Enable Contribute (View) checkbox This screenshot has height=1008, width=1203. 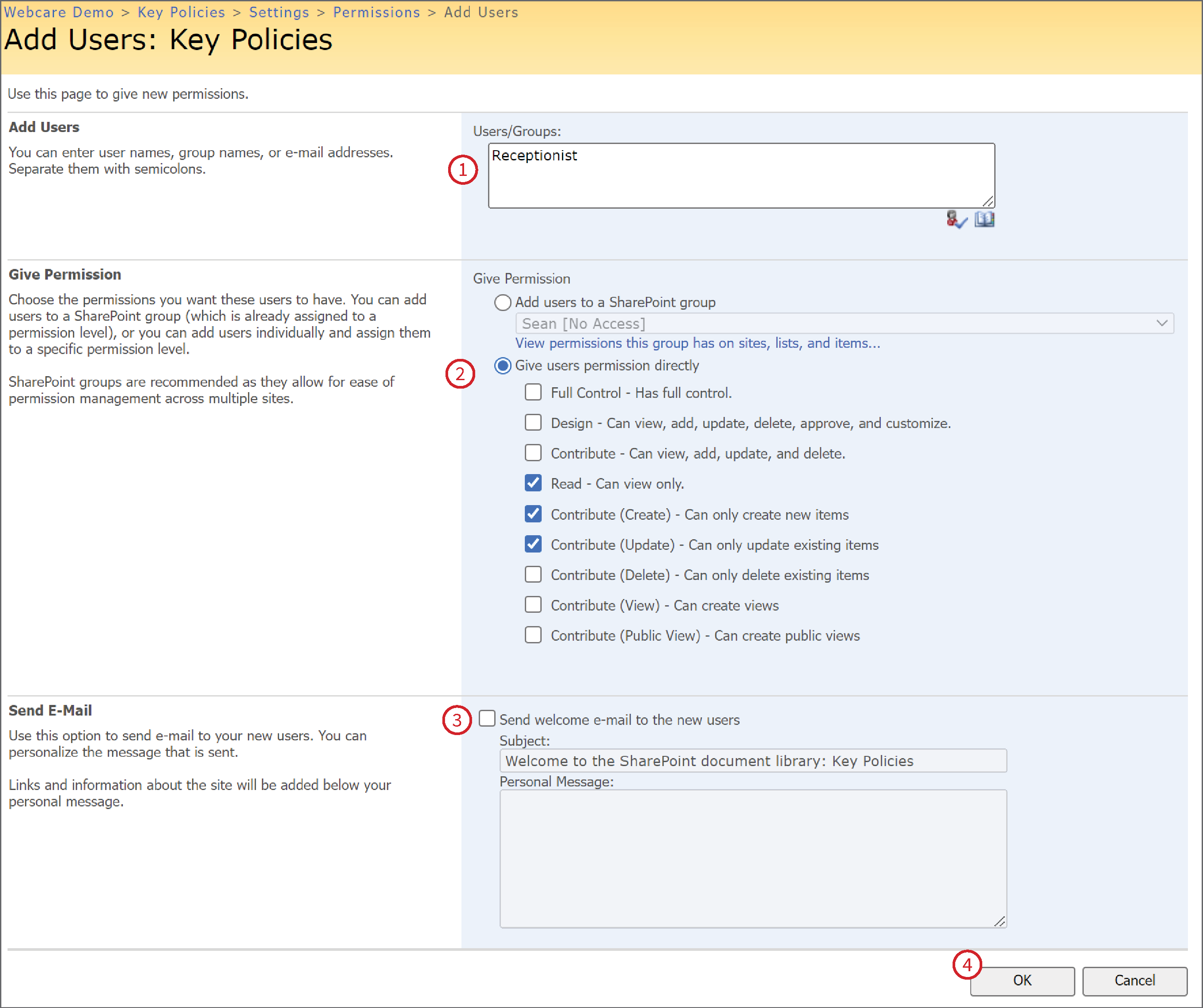coord(533,605)
